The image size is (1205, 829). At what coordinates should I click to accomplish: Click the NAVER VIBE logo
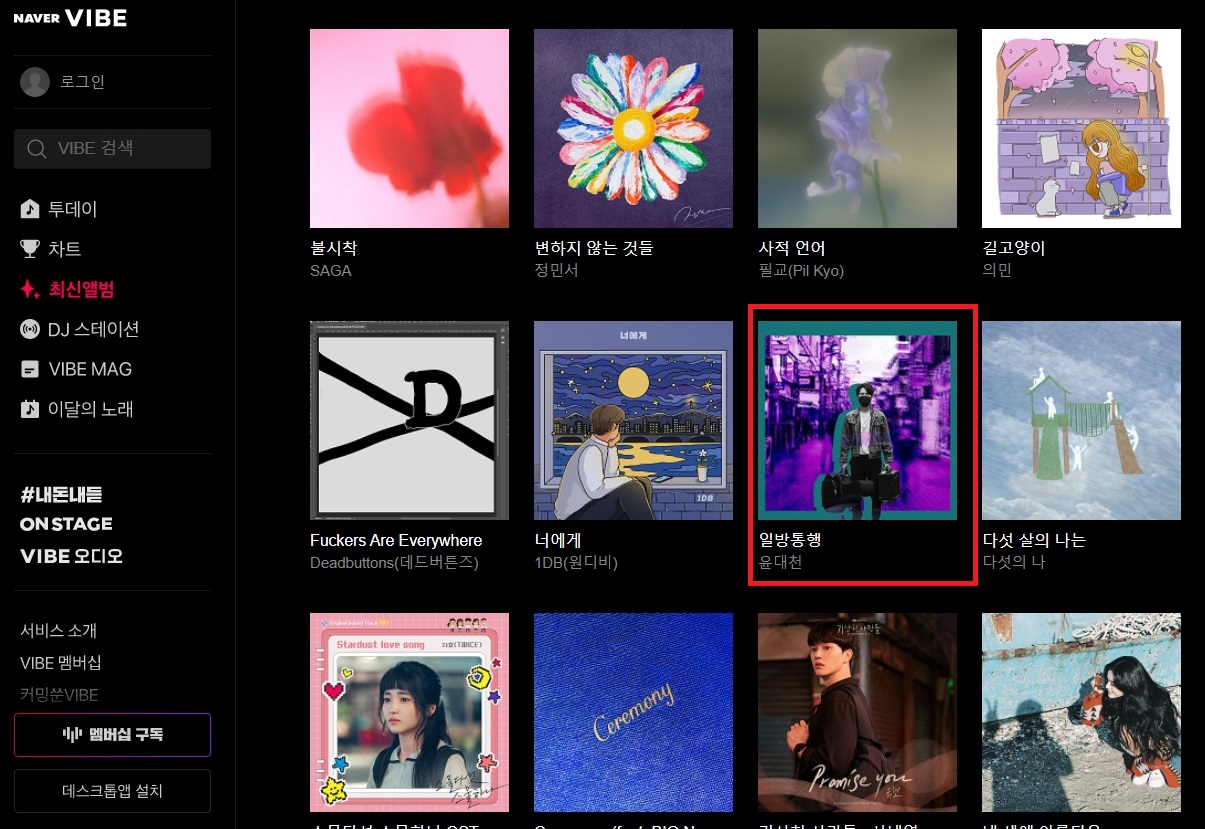point(70,17)
